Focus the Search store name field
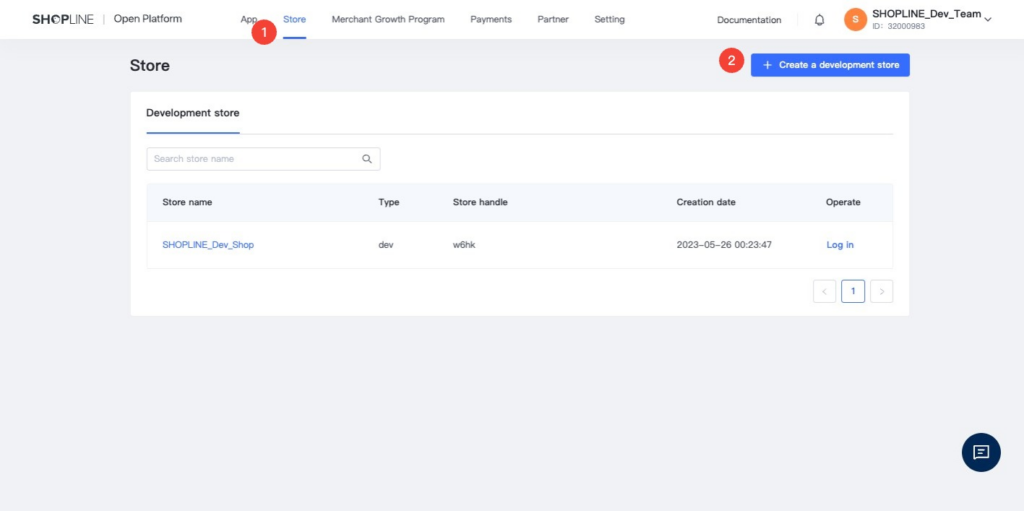Image resolution: width=1024 pixels, height=511 pixels. 263,159
